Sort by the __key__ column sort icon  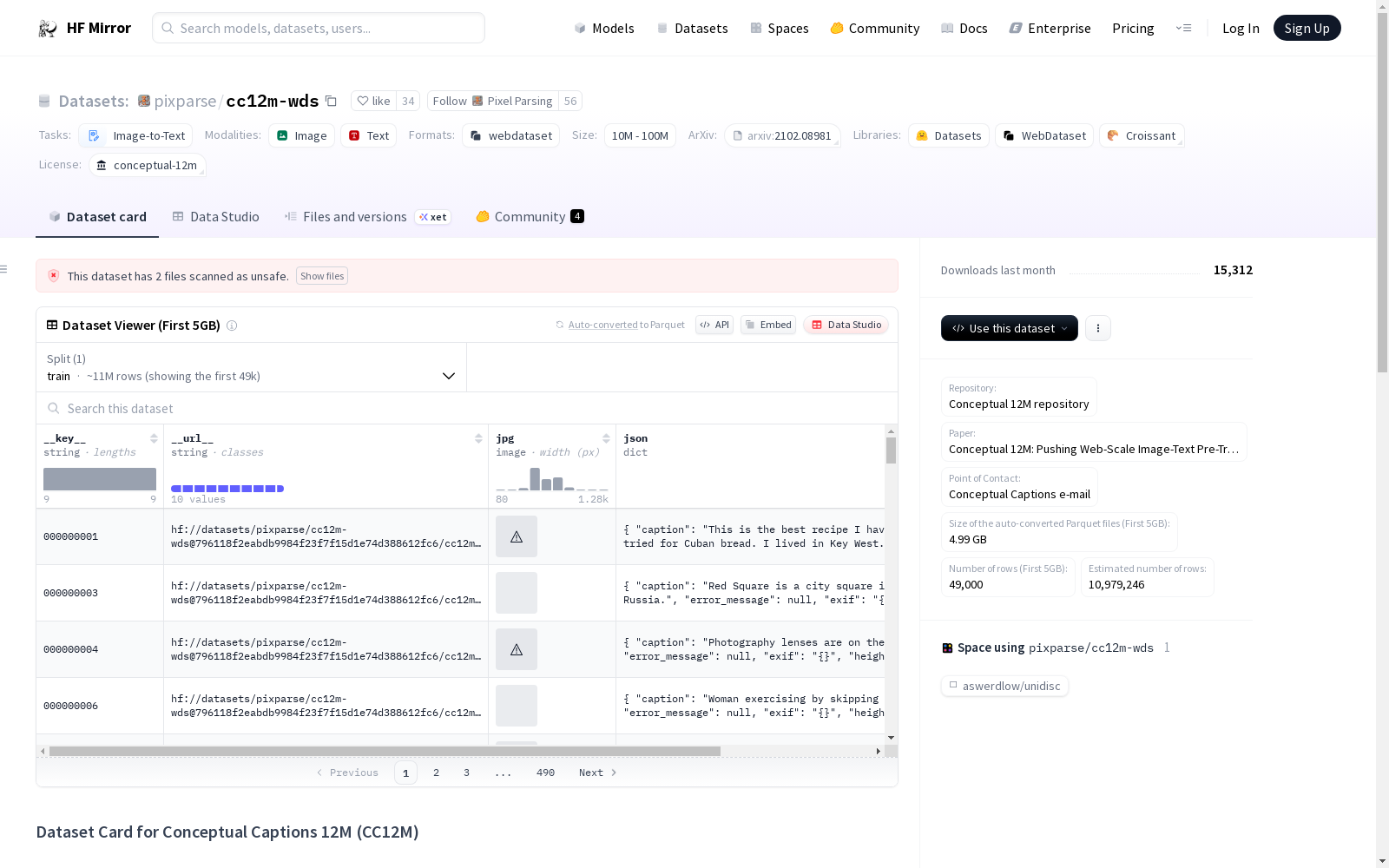point(154,438)
